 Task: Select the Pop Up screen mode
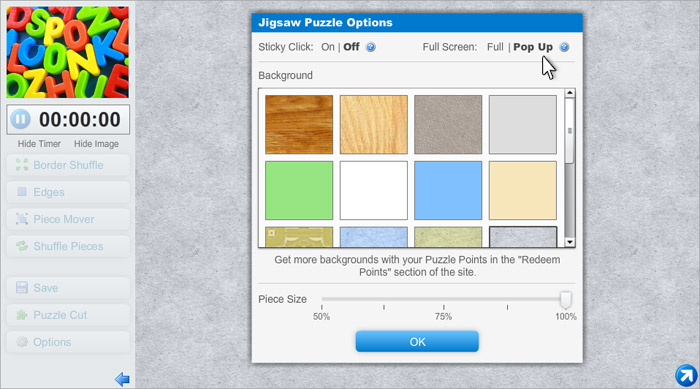click(x=533, y=47)
